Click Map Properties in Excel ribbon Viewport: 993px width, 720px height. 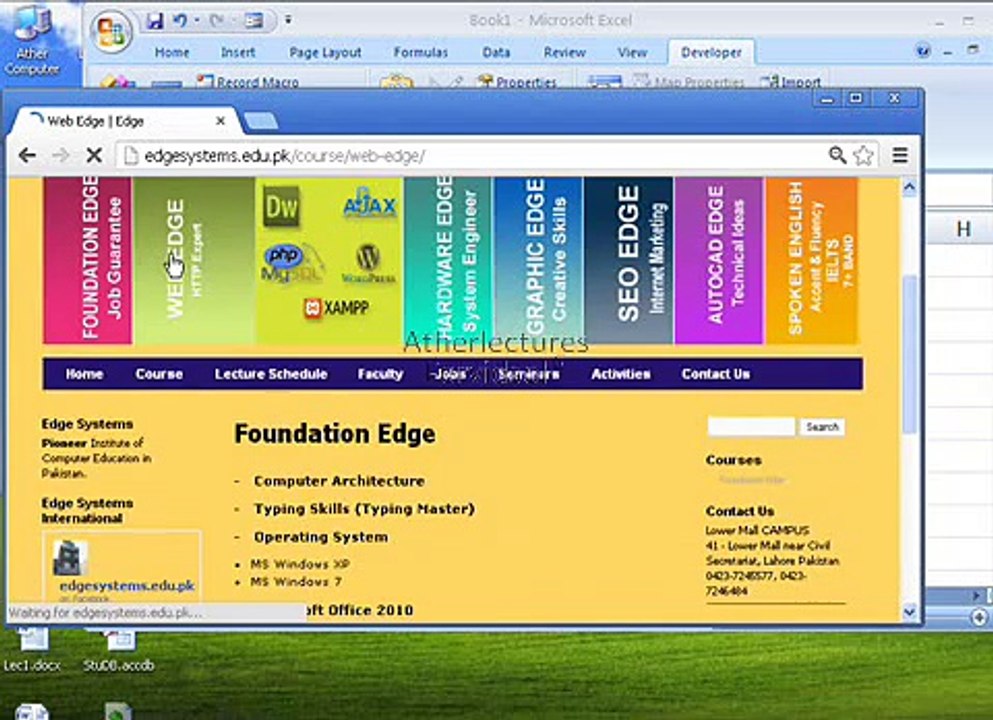(x=689, y=82)
